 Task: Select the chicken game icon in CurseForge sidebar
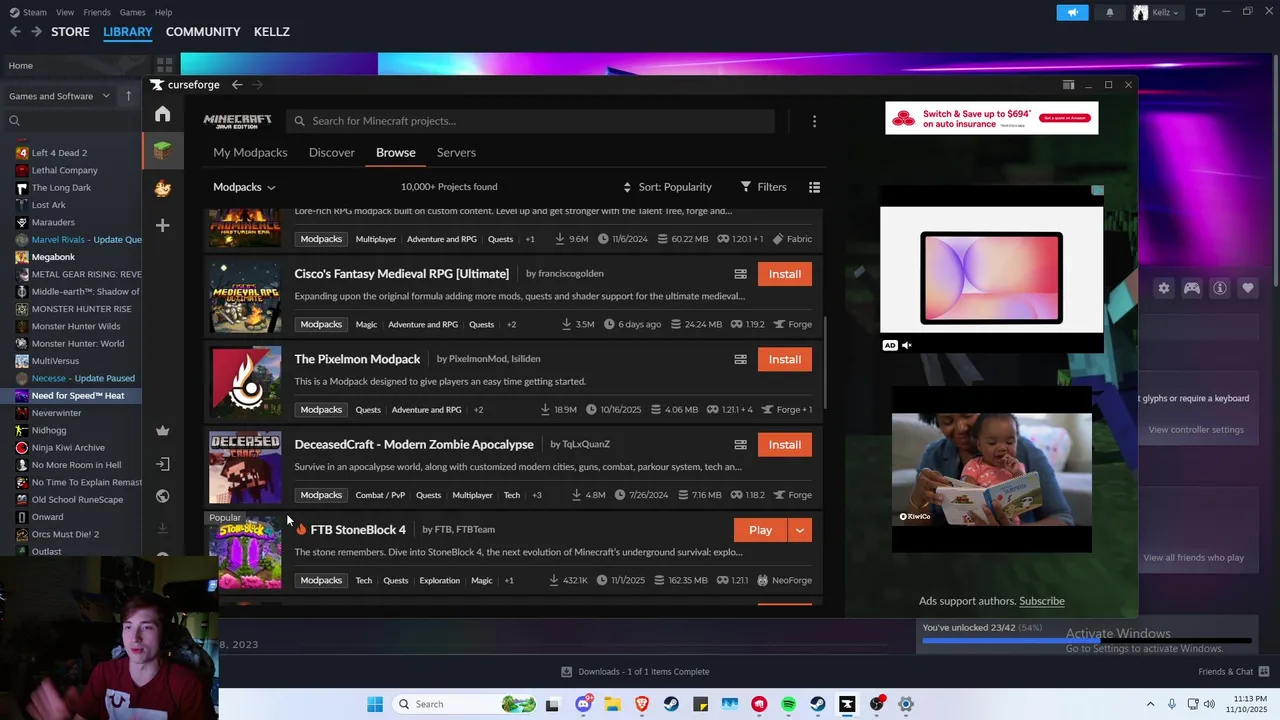click(162, 188)
